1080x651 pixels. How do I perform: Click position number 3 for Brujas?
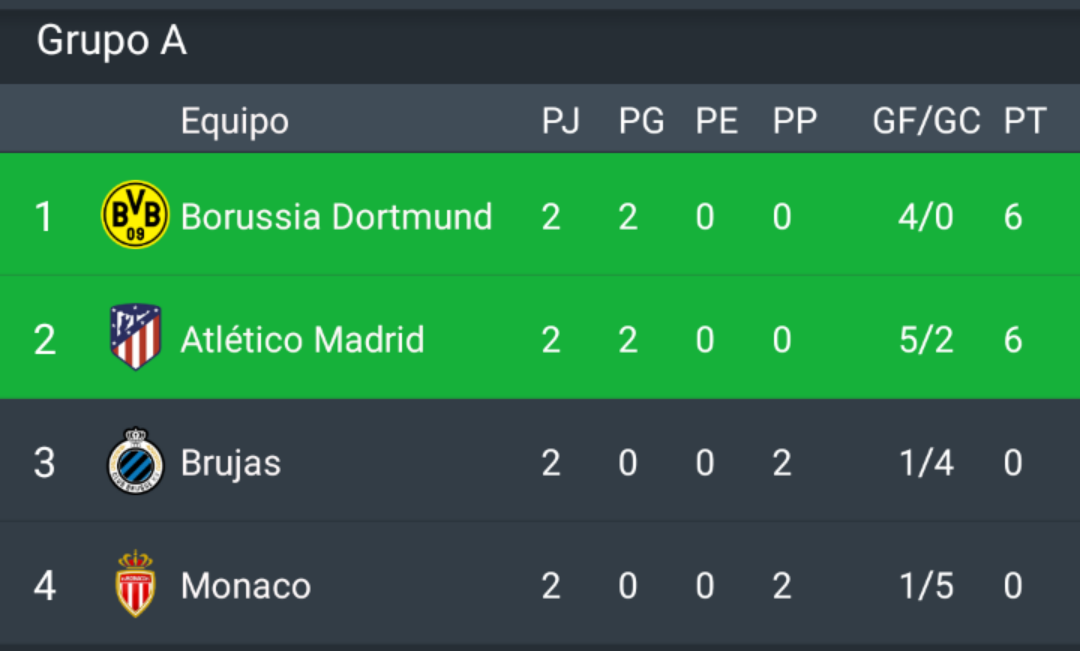coord(44,463)
